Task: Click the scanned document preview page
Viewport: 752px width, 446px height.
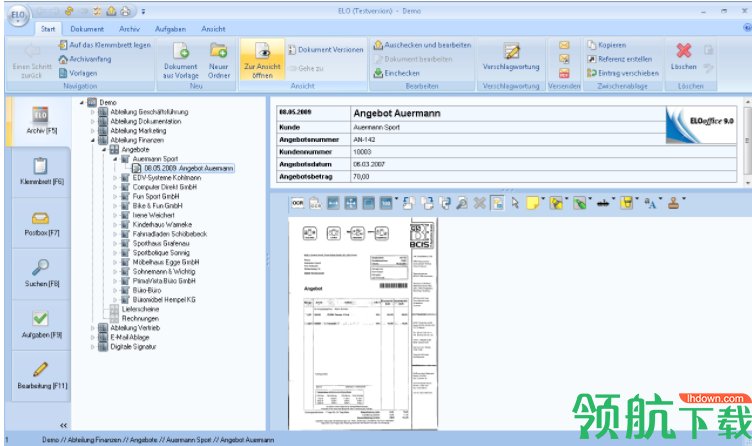Action: (x=363, y=323)
